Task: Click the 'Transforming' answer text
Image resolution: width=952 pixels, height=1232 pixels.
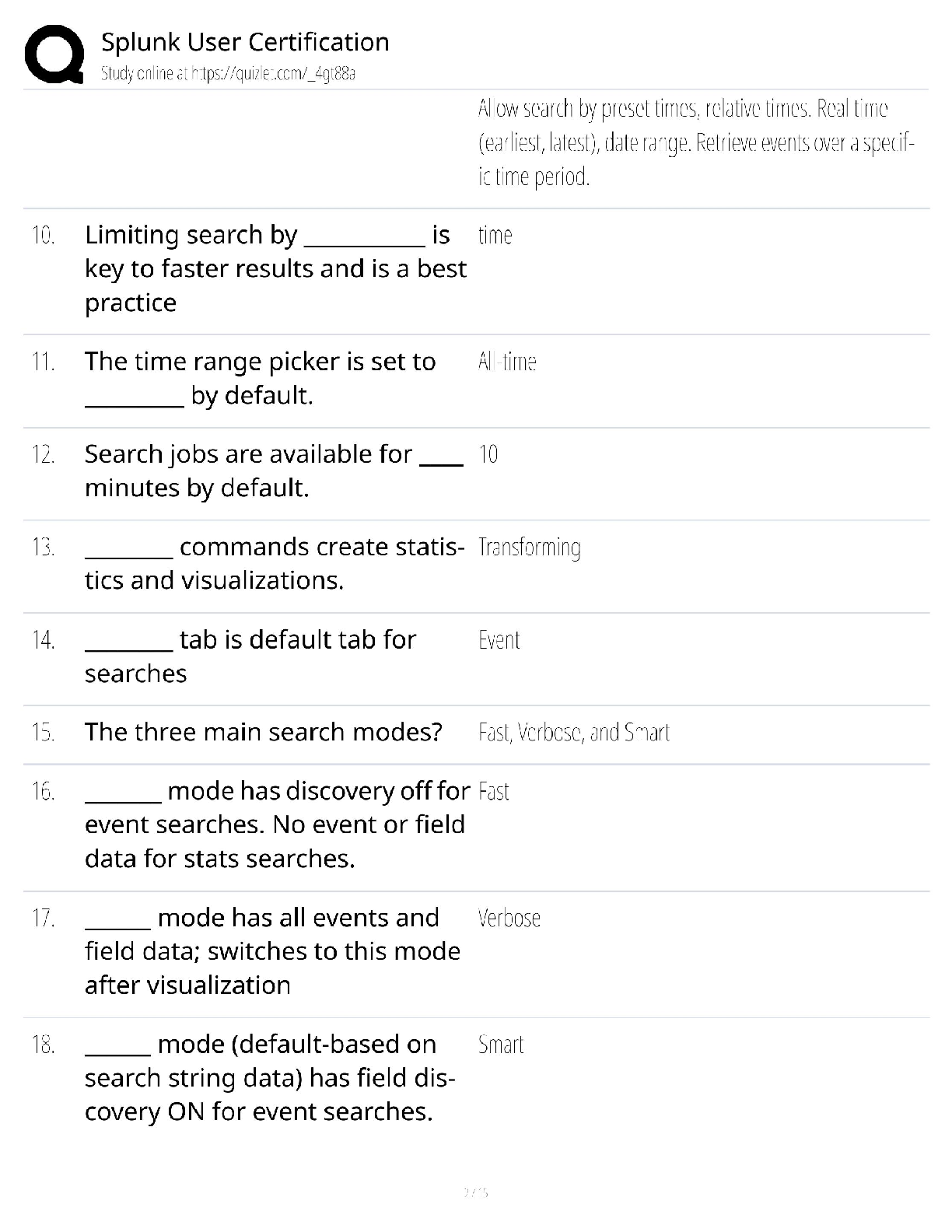Action: [529, 548]
